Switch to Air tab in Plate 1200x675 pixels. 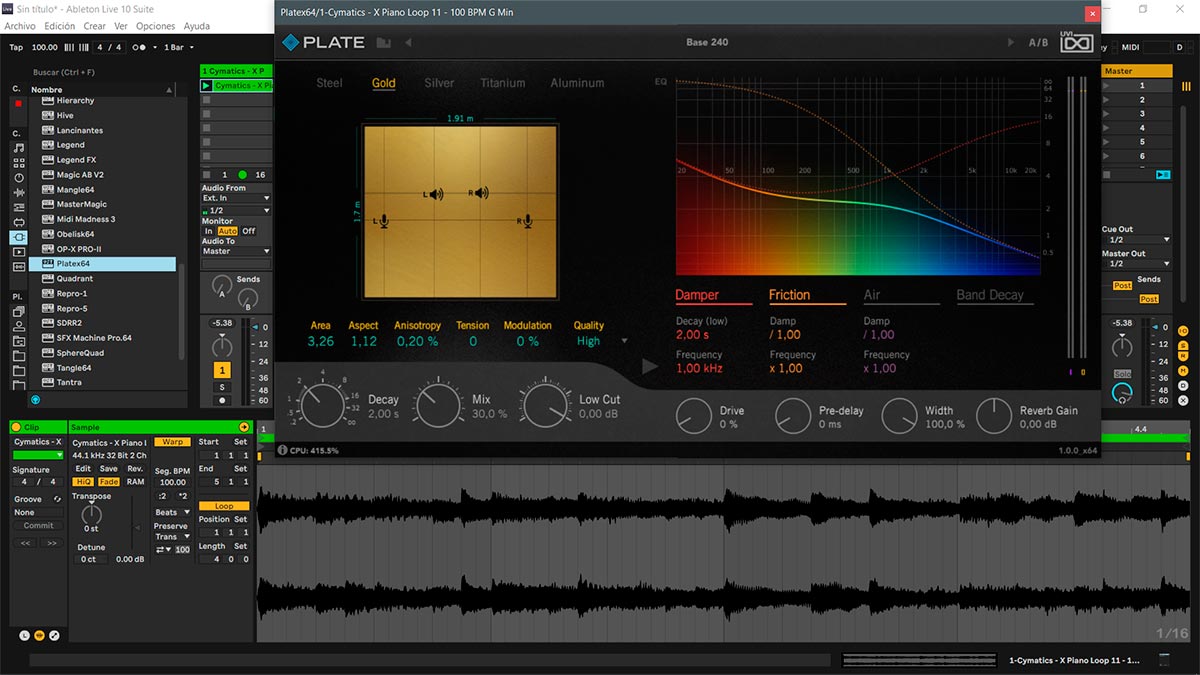click(872, 295)
